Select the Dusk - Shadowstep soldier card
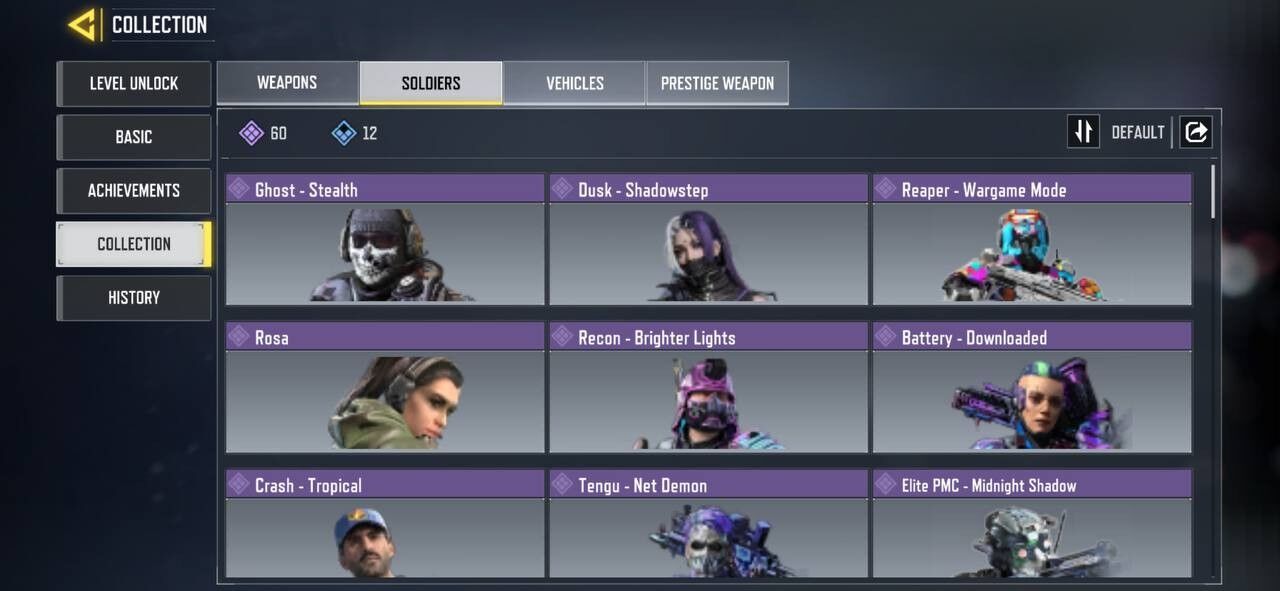Image resolution: width=1280 pixels, height=591 pixels. tap(708, 240)
